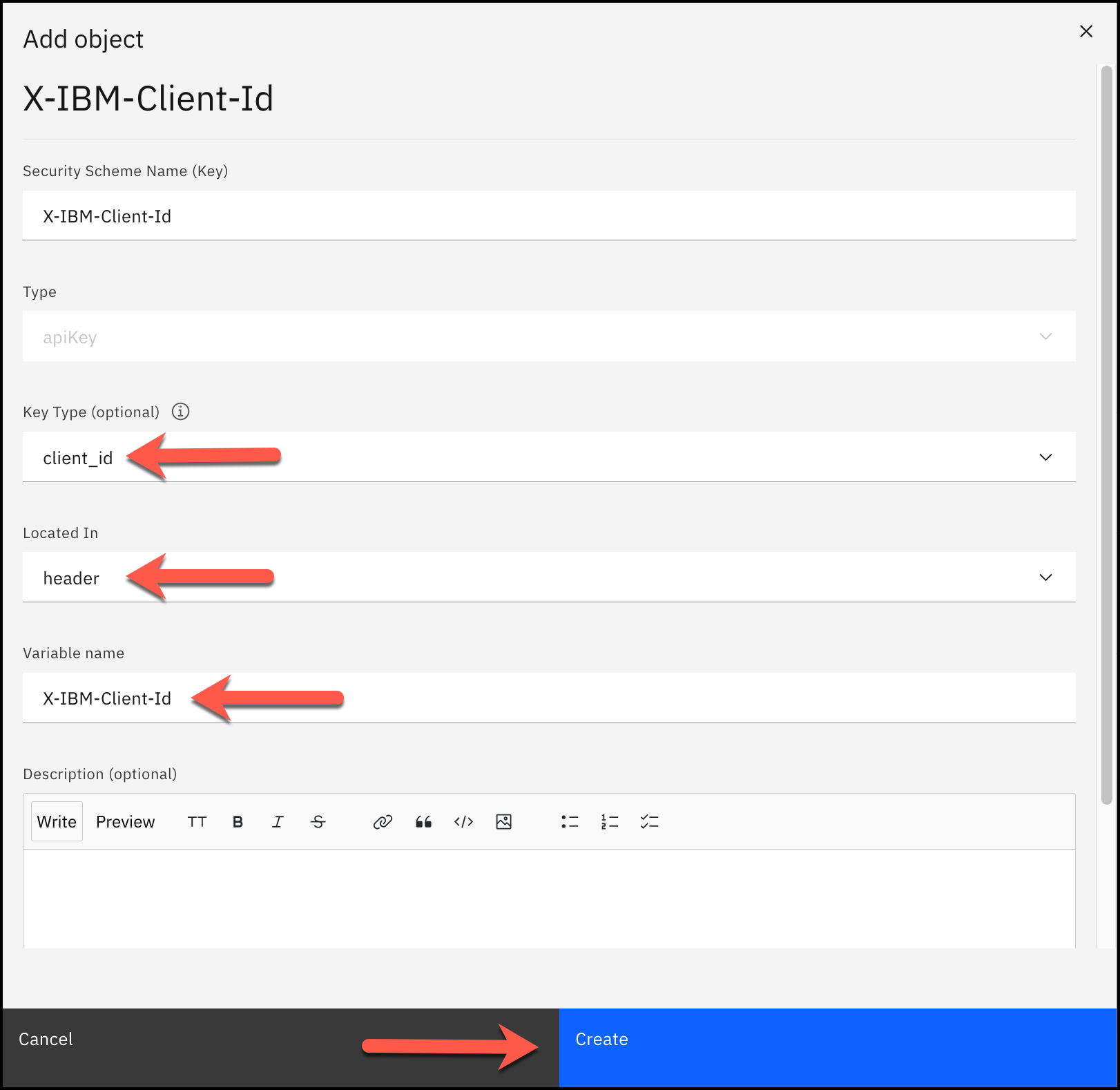Viewport: 1120px width, 1090px height.
Task: Click the Description (optional) label
Action: click(x=100, y=774)
